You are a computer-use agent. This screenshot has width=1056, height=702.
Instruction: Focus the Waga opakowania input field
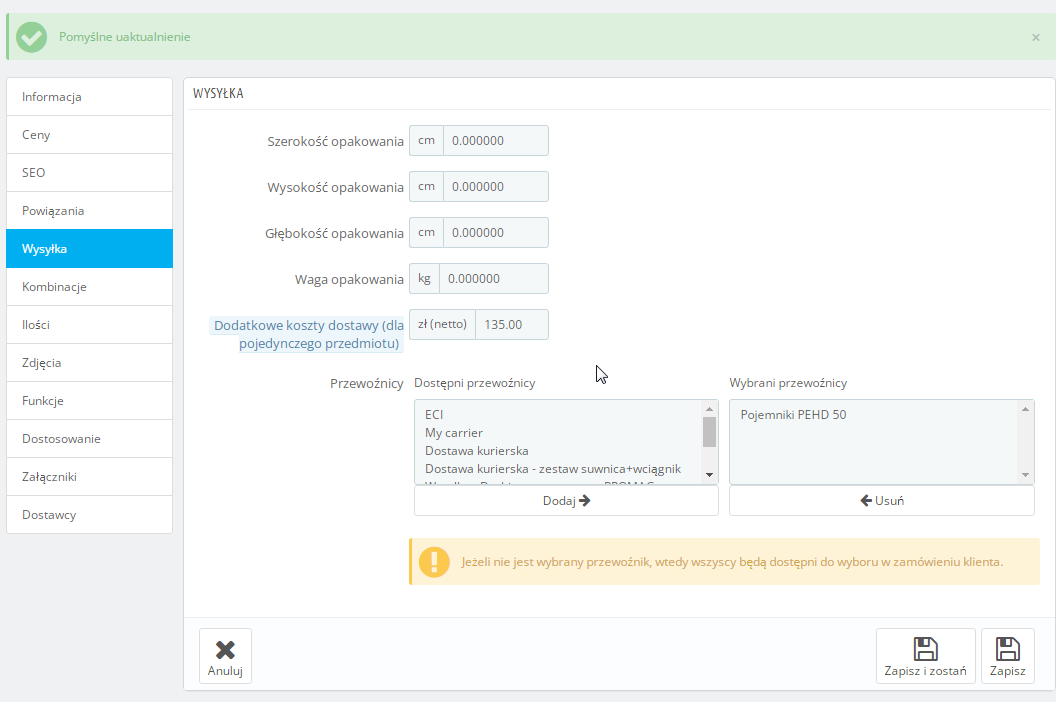coord(494,279)
